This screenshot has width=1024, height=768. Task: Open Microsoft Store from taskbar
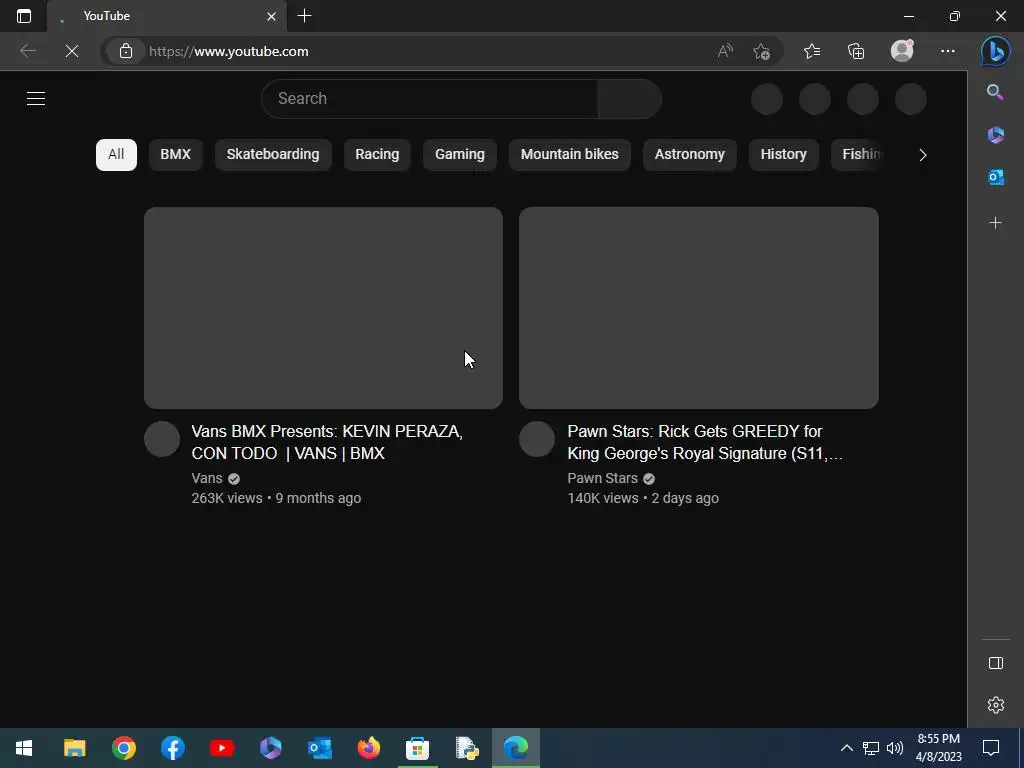417,748
